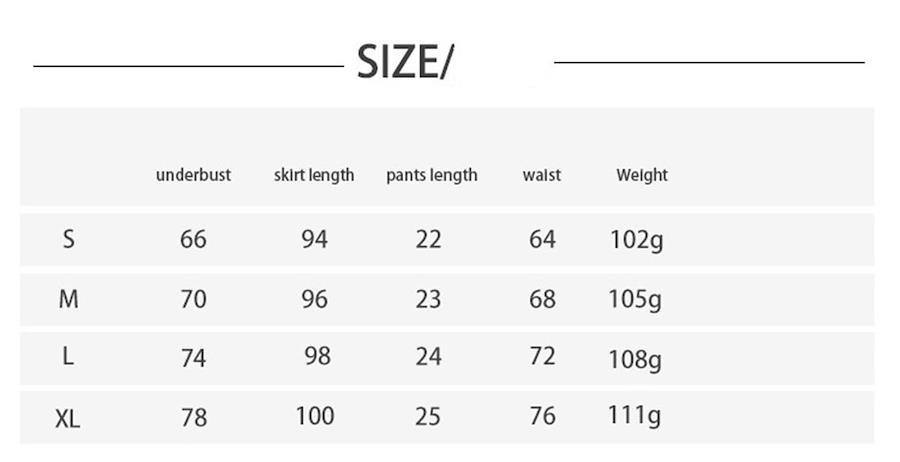Click the 108g weight cell

click(x=635, y=359)
